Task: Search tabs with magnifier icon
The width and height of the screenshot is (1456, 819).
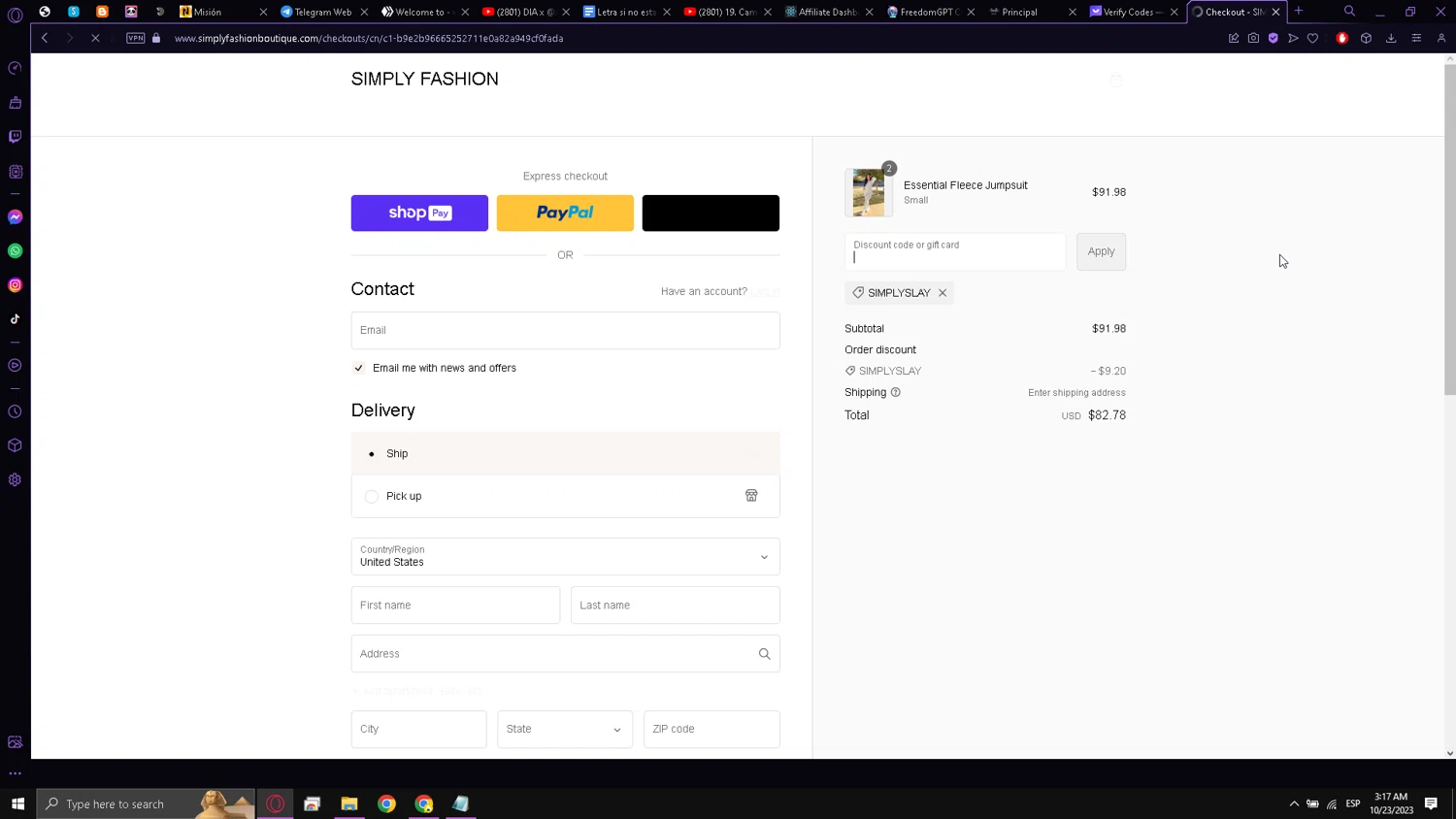Action: 1349,12
